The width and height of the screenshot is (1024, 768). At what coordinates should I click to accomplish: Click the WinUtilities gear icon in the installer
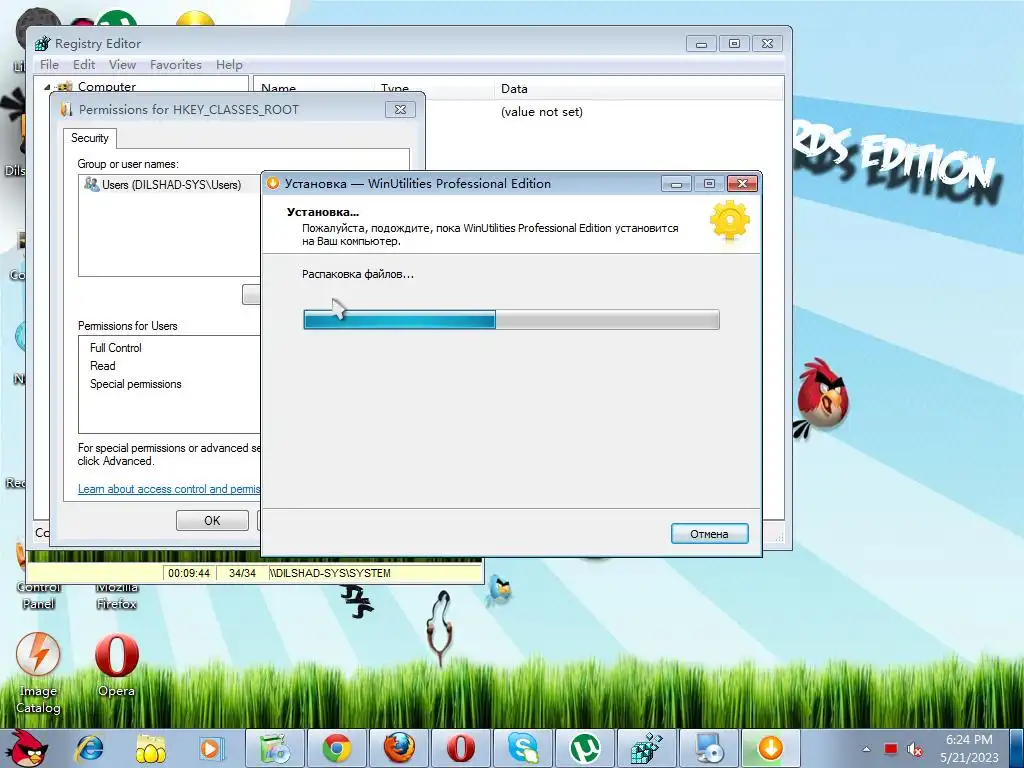[729, 221]
